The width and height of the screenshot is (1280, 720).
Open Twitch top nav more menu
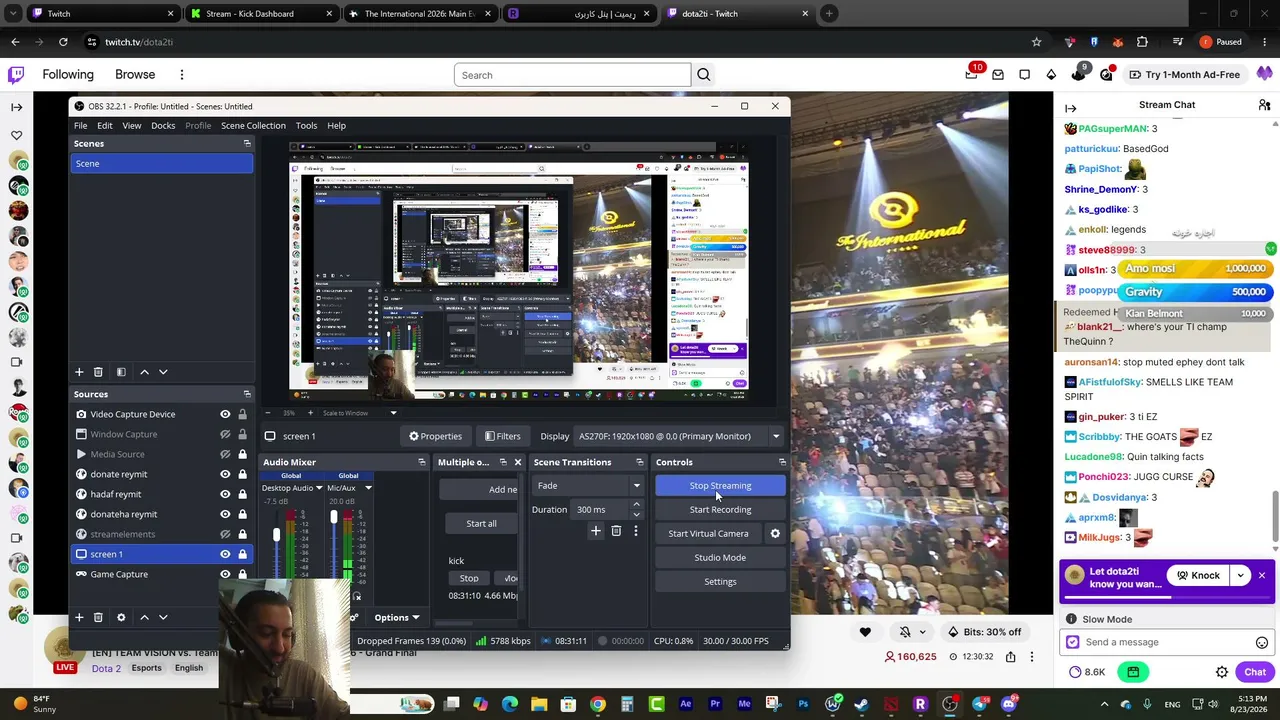pyautogui.click(x=181, y=75)
